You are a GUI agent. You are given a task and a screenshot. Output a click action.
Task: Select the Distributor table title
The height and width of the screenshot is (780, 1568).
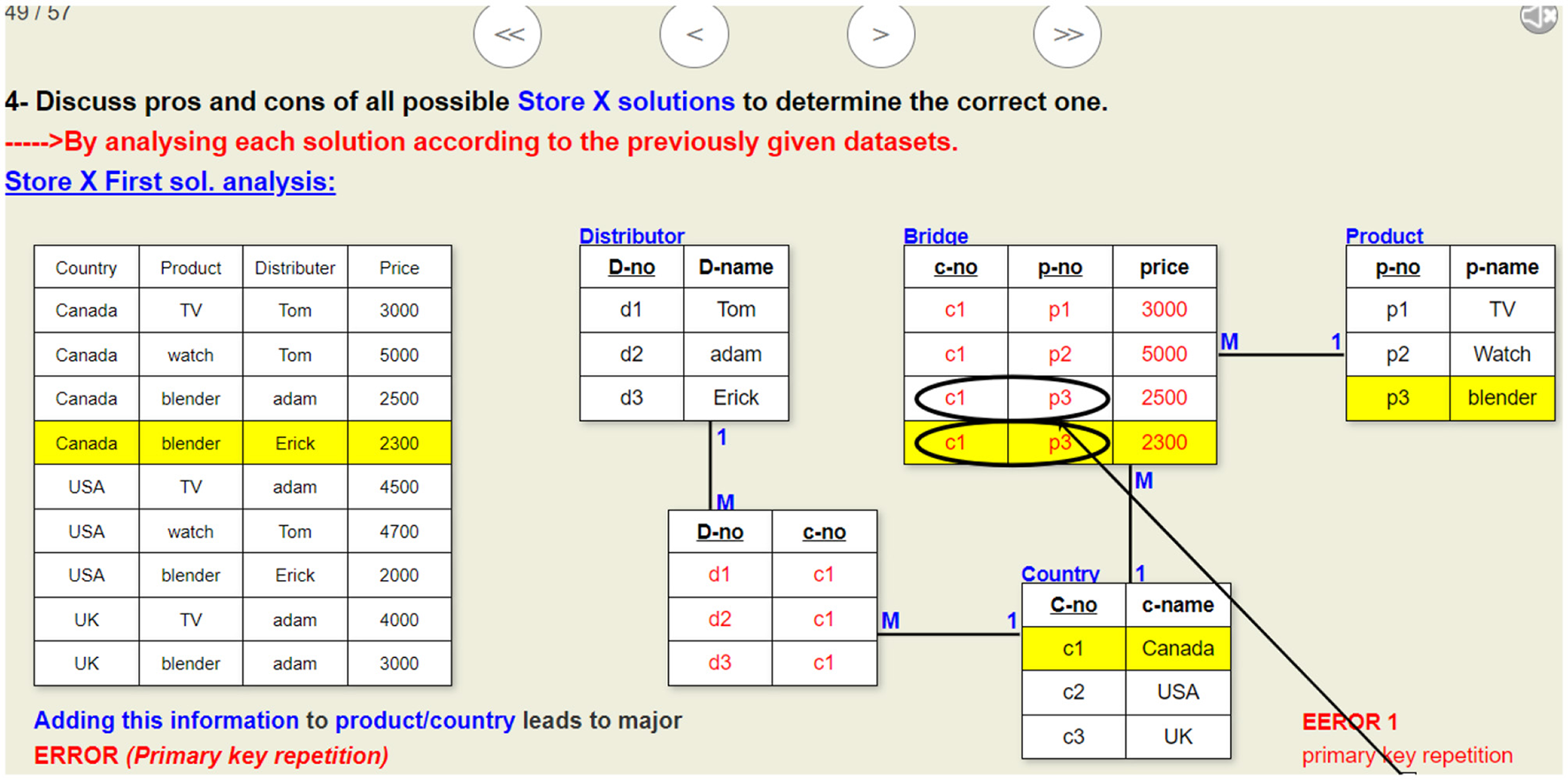click(x=631, y=236)
